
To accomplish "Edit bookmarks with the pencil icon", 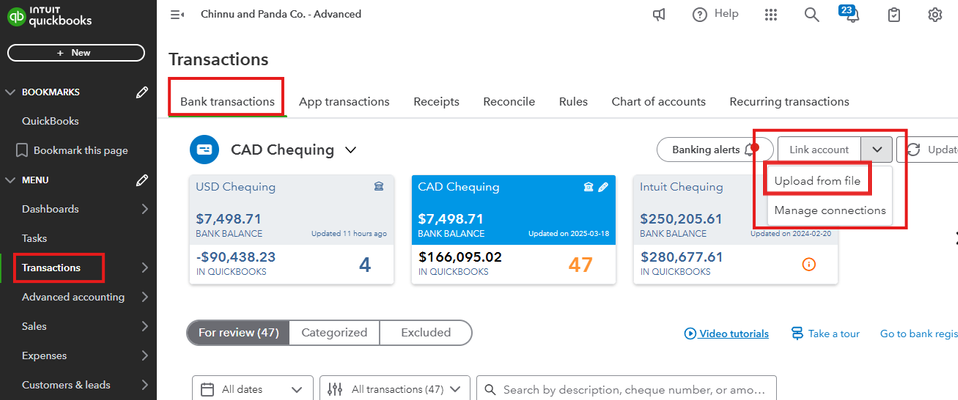I will pos(142,92).
